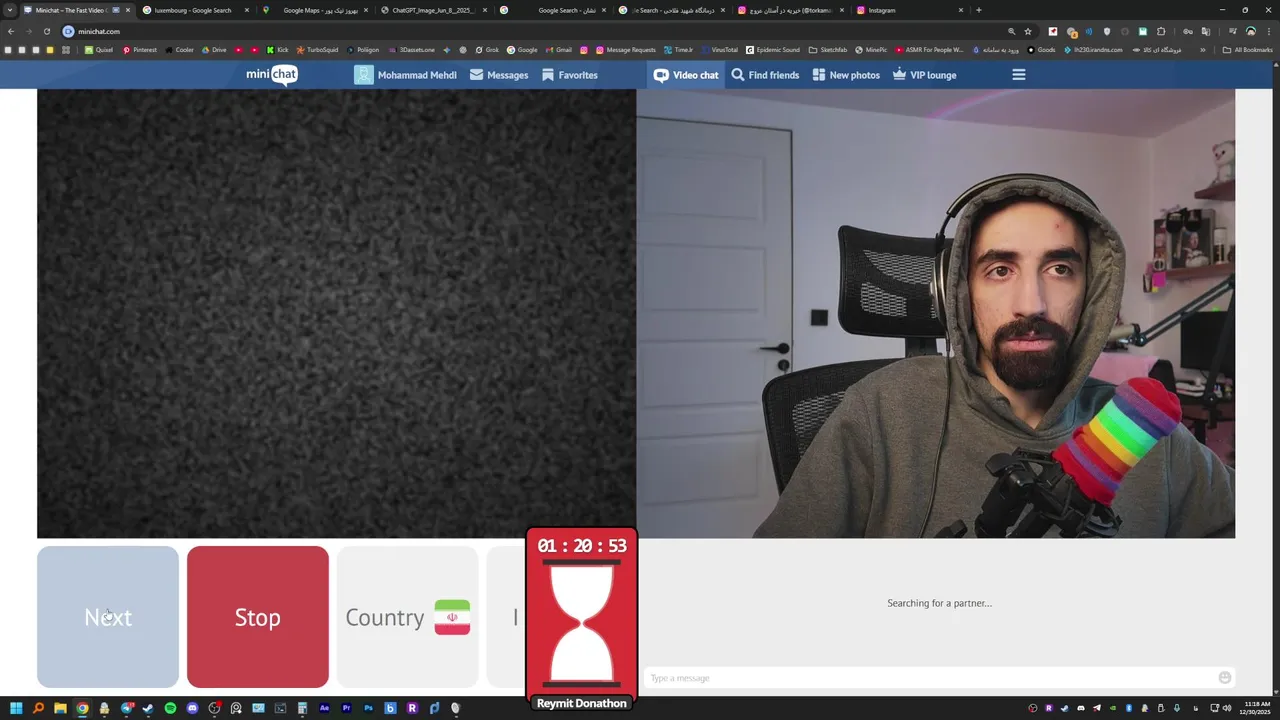Expand the All Bookmarks folder
1280x720 pixels.
click(x=1247, y=50)
